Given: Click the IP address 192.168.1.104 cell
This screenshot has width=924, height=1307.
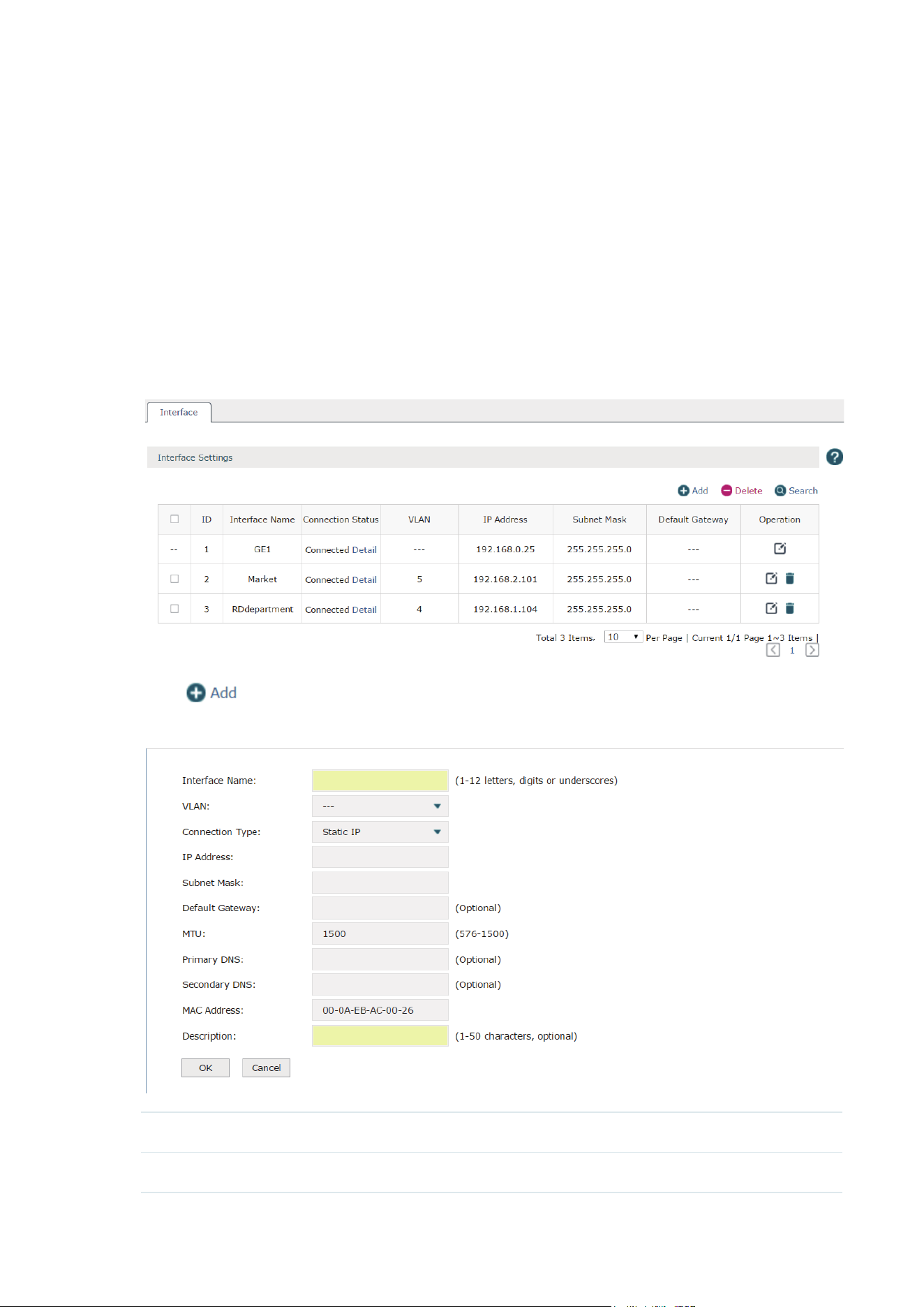Looking at the screenshot, I should pyautogui.click(x=505, y=610).
